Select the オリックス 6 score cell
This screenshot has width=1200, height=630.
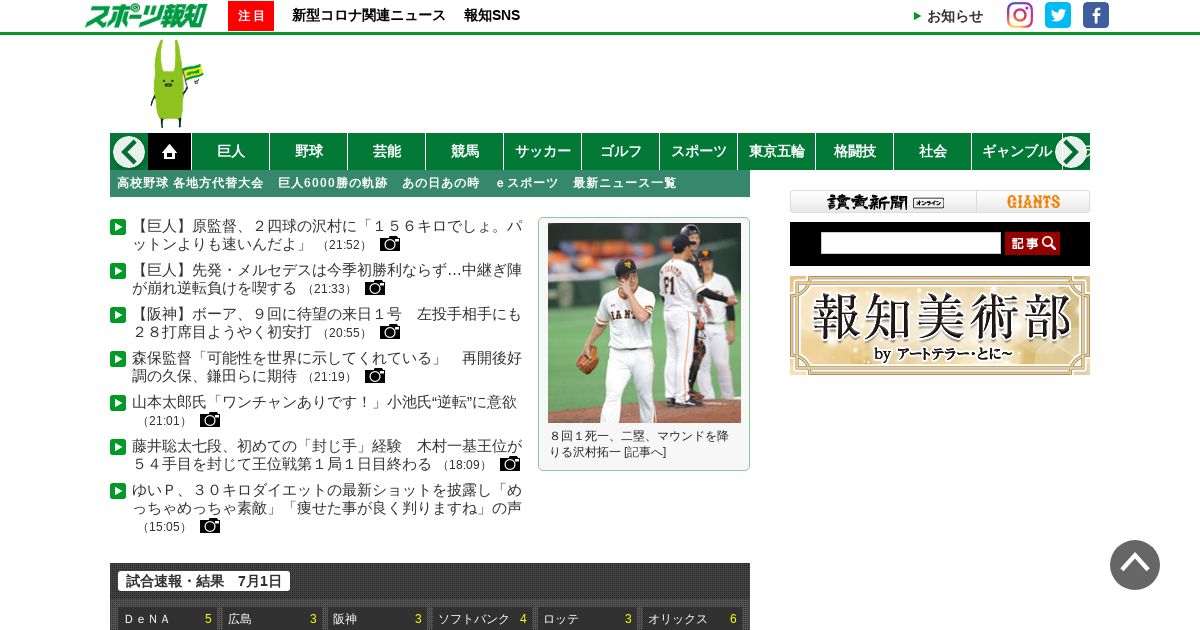[x=692, y=619]
